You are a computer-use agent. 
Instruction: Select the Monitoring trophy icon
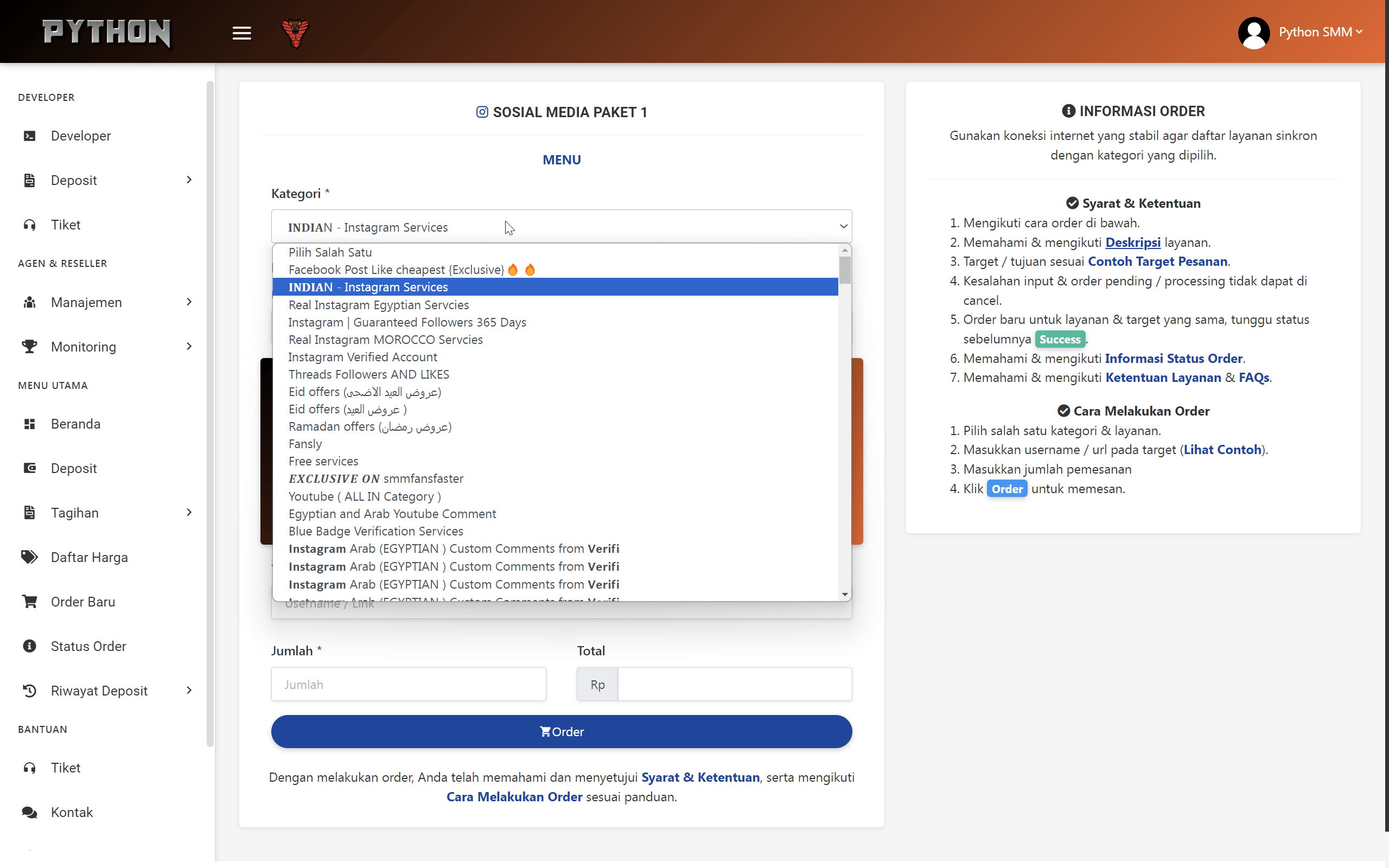point(30,346)
